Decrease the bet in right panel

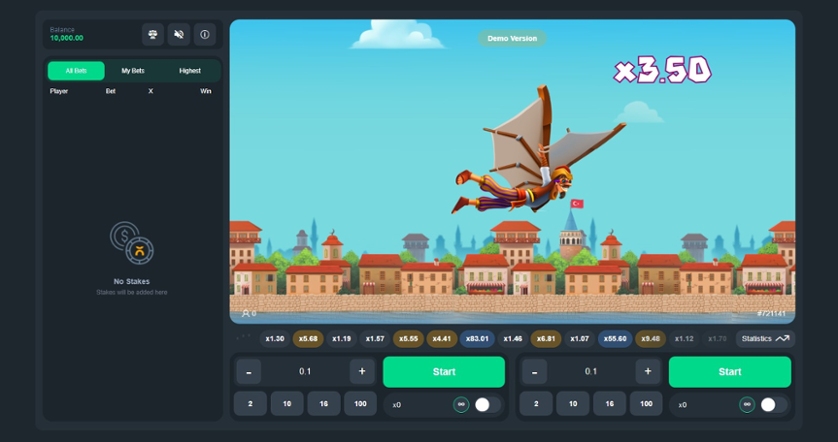tap(533, 372)
